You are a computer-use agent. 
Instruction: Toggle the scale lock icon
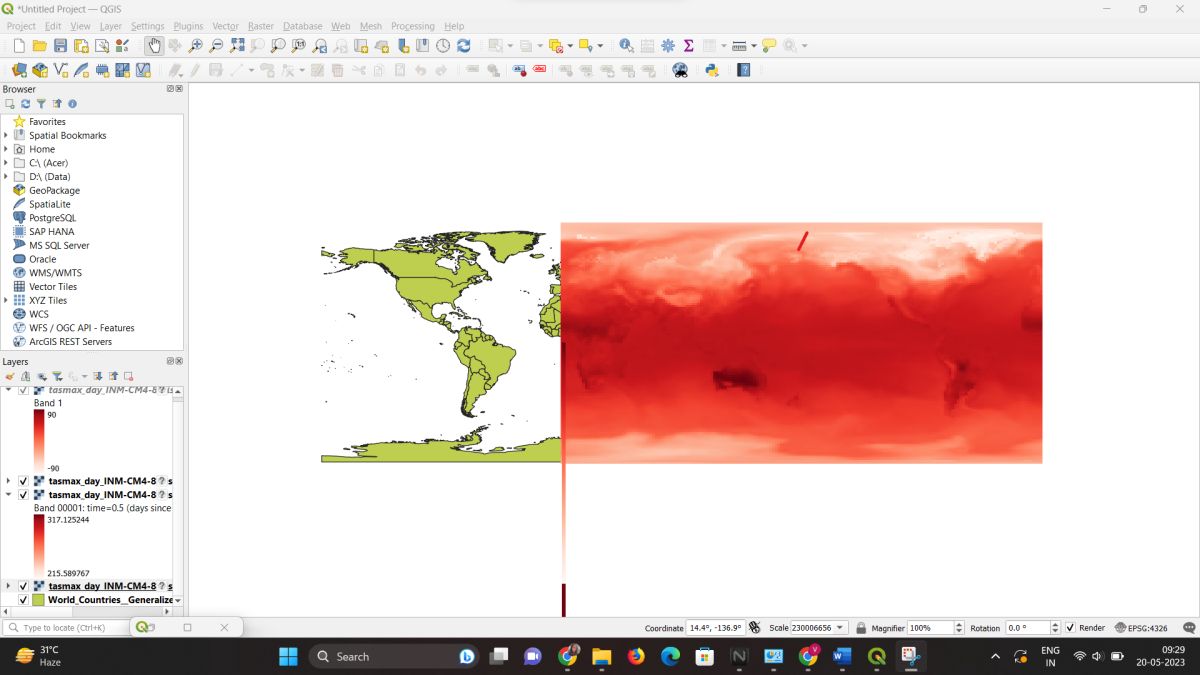[861, 628]
